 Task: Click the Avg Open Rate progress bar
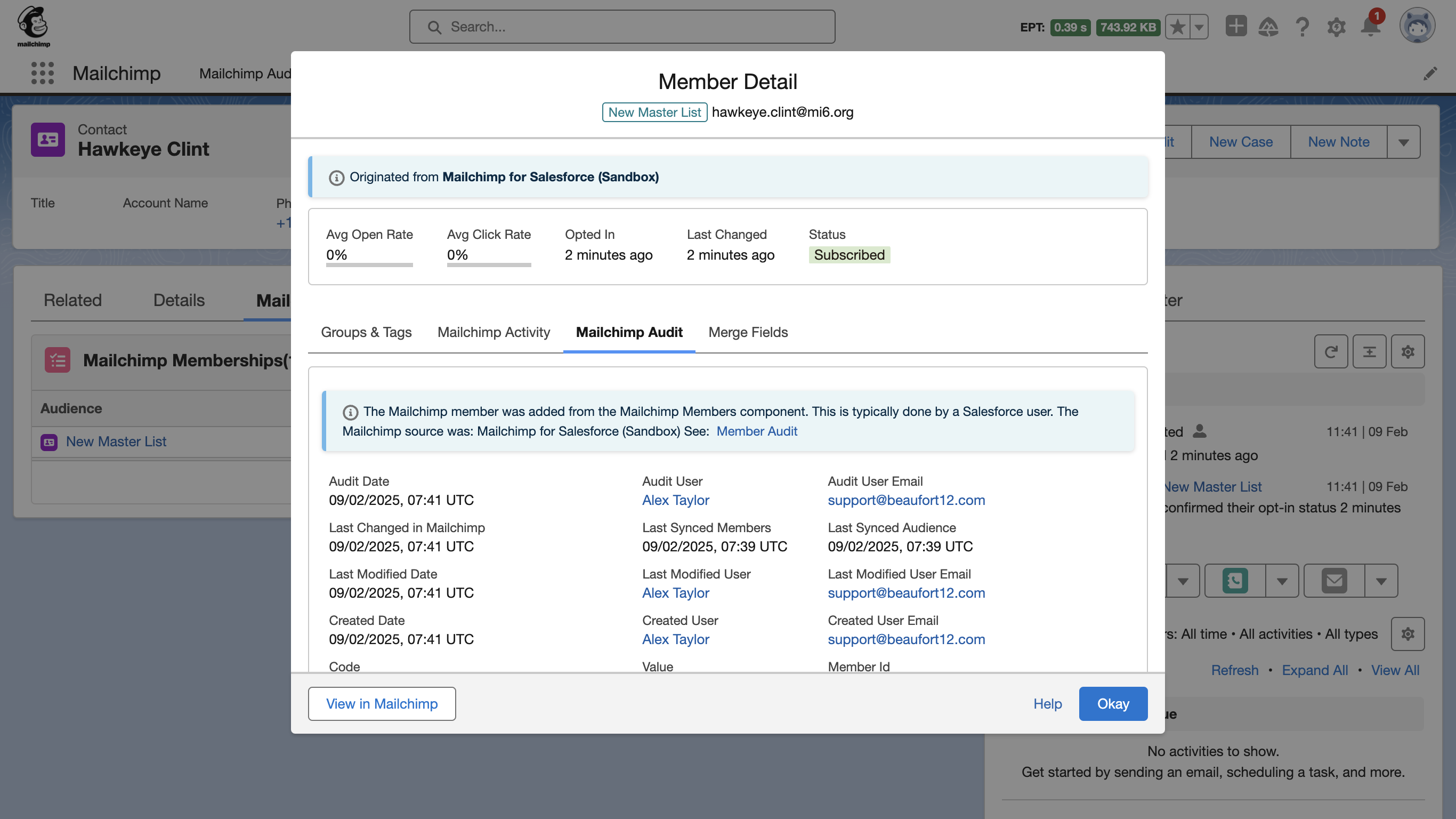369,264
